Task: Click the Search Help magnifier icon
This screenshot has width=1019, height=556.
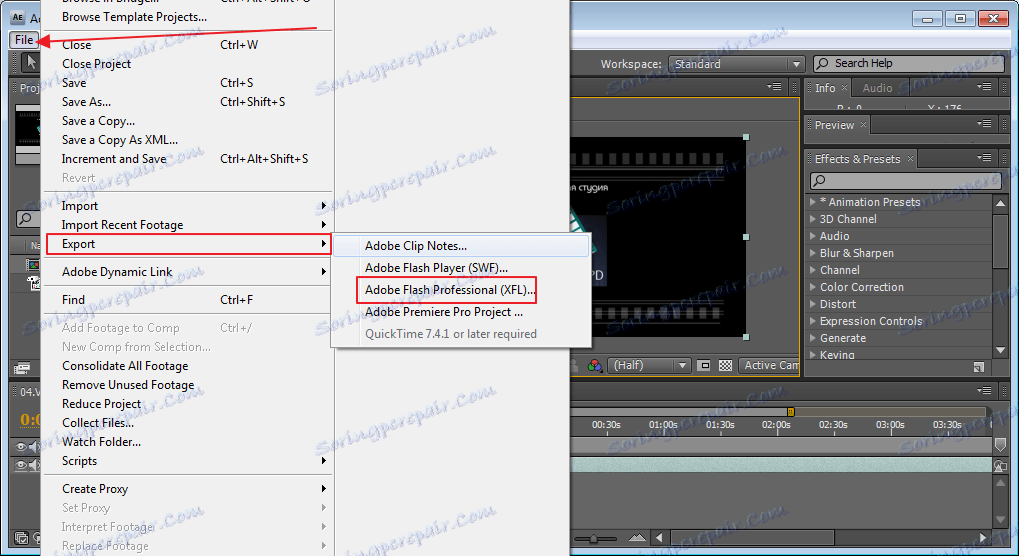Action: point(822,63)
